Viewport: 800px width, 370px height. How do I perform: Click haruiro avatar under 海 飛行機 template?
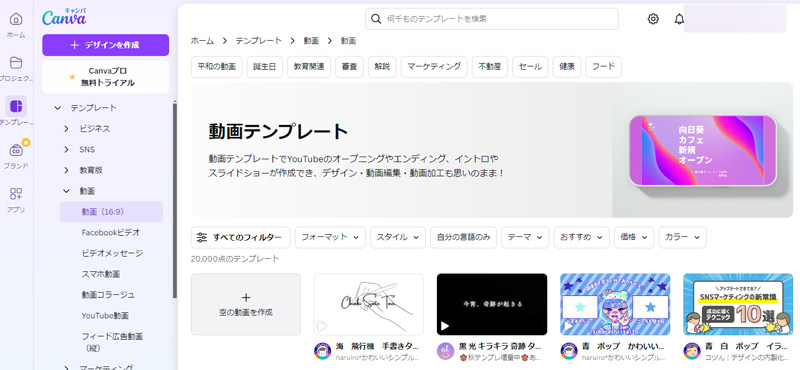point(322,351)
